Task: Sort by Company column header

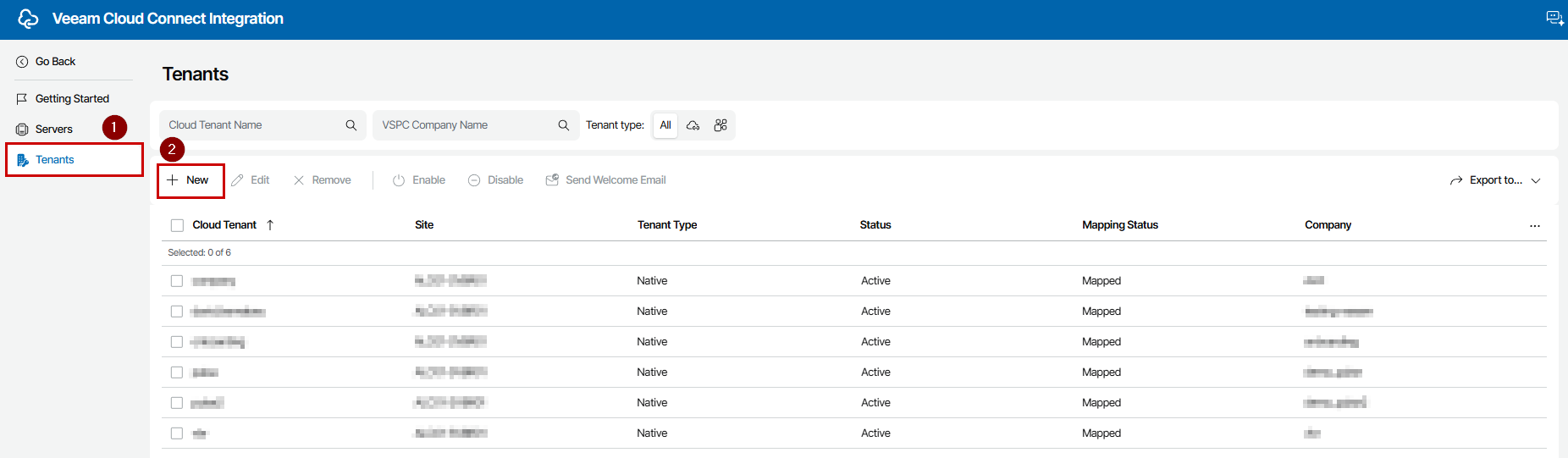Action: click(x=1328, y=225)
